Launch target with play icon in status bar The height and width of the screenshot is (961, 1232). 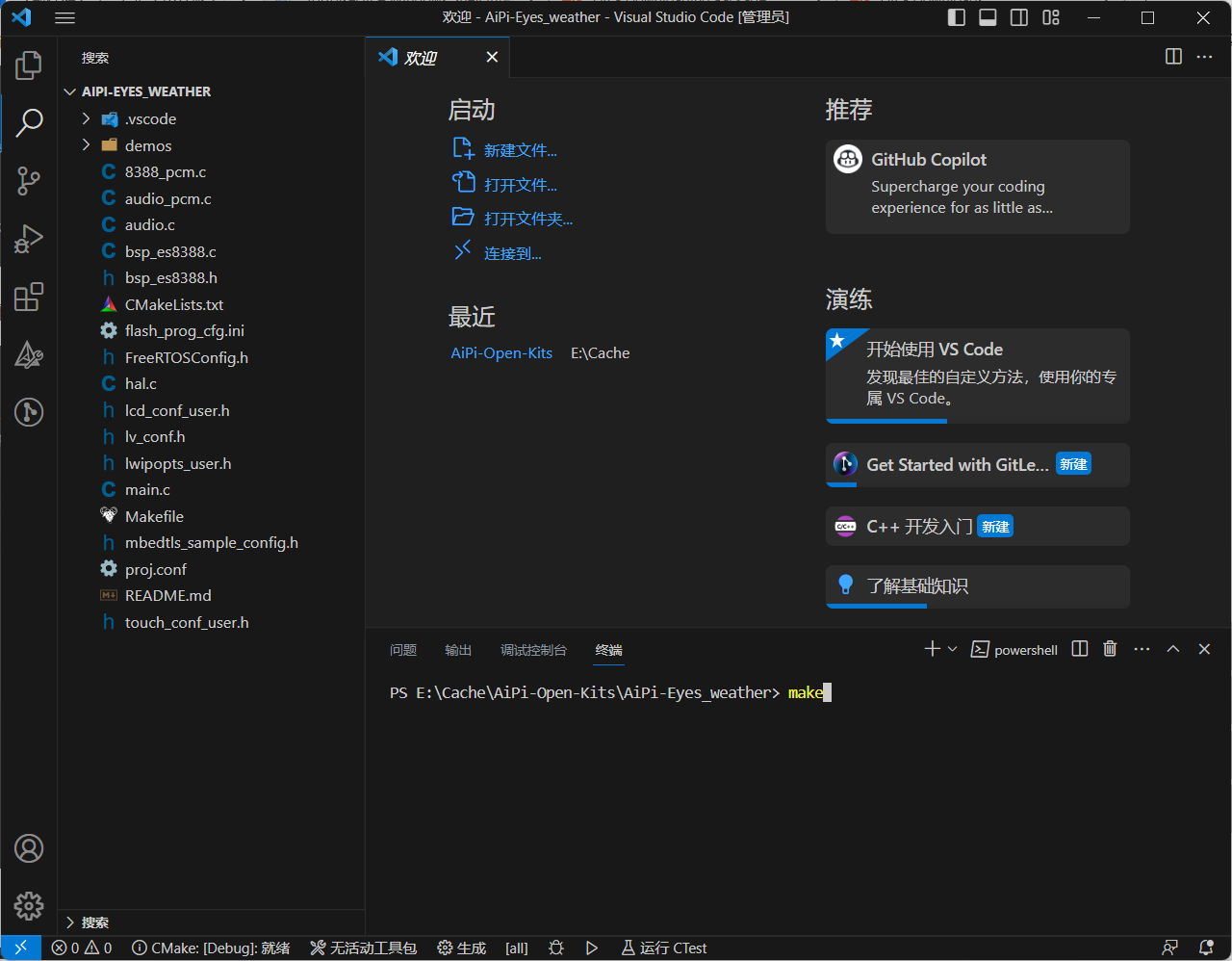pos(592,948)
